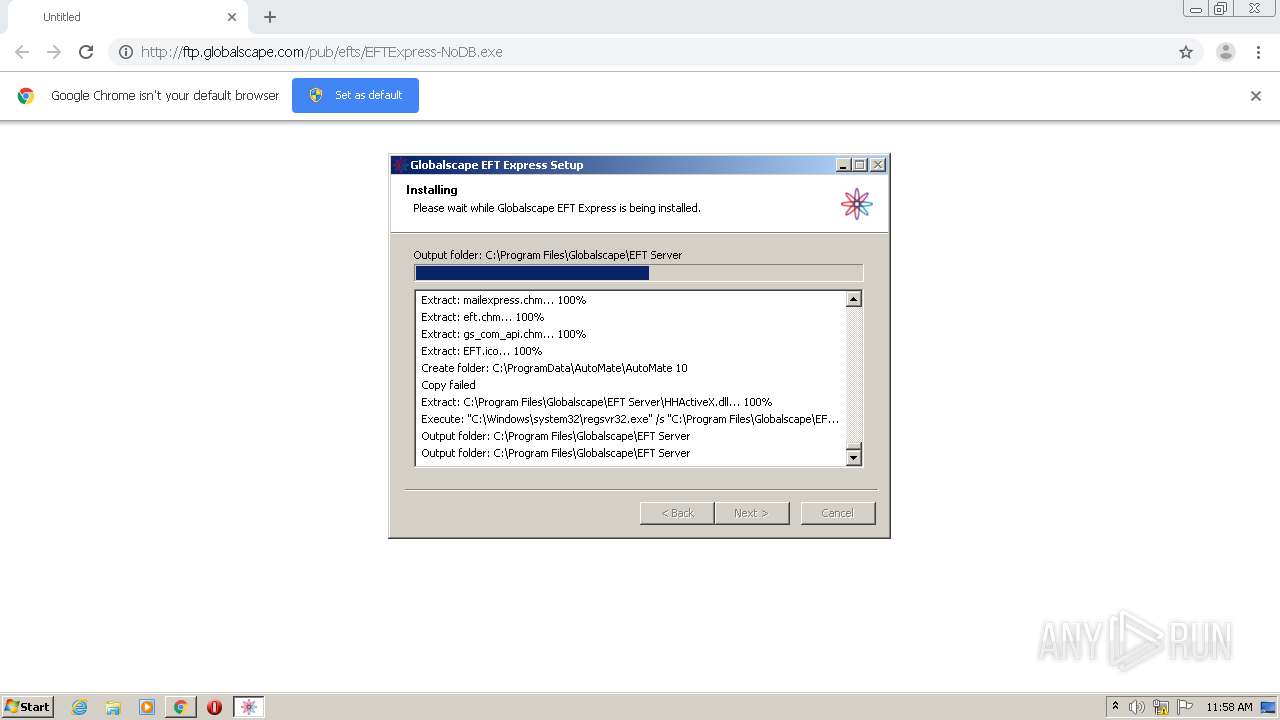Click the install log scroll up arrow
The image size is (1280, 720).
(854, 299)
